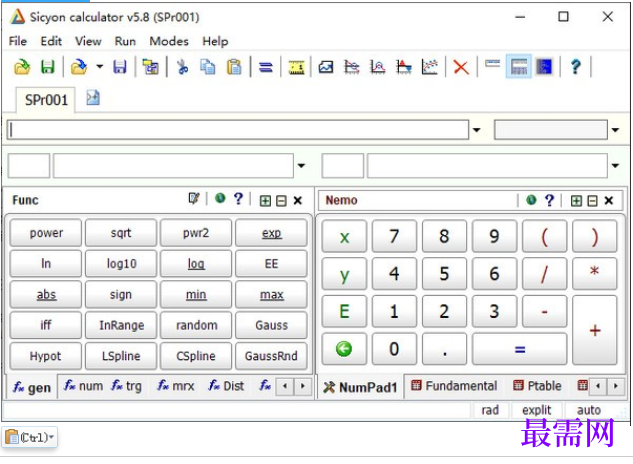The image size is (633, 464).
Task: Click the yellow ruler units icon
Action: click(x=296, y=67)
